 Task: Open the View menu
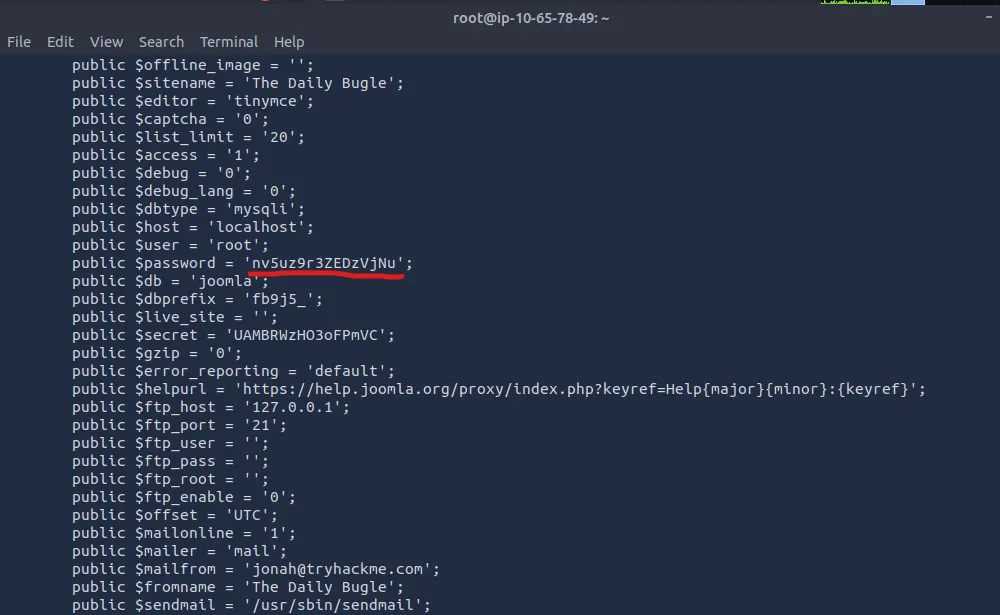click(106, 42)
